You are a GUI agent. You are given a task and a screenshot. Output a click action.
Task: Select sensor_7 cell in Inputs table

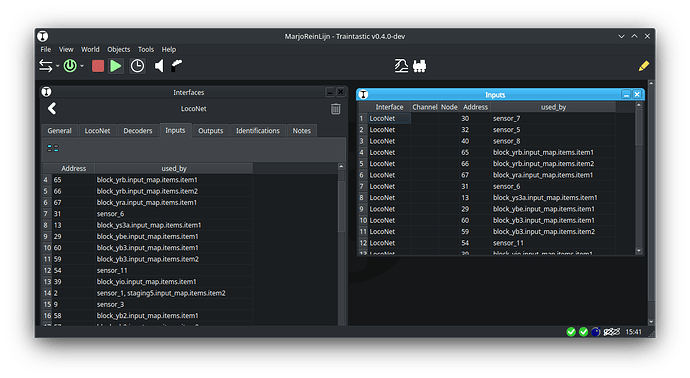click(x=553, y=118)
